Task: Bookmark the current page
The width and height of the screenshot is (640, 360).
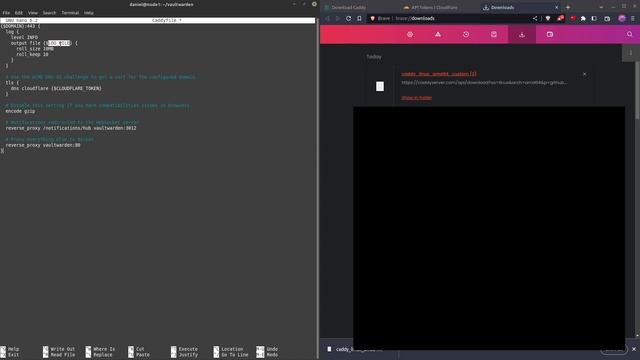Action: [359, 18]
